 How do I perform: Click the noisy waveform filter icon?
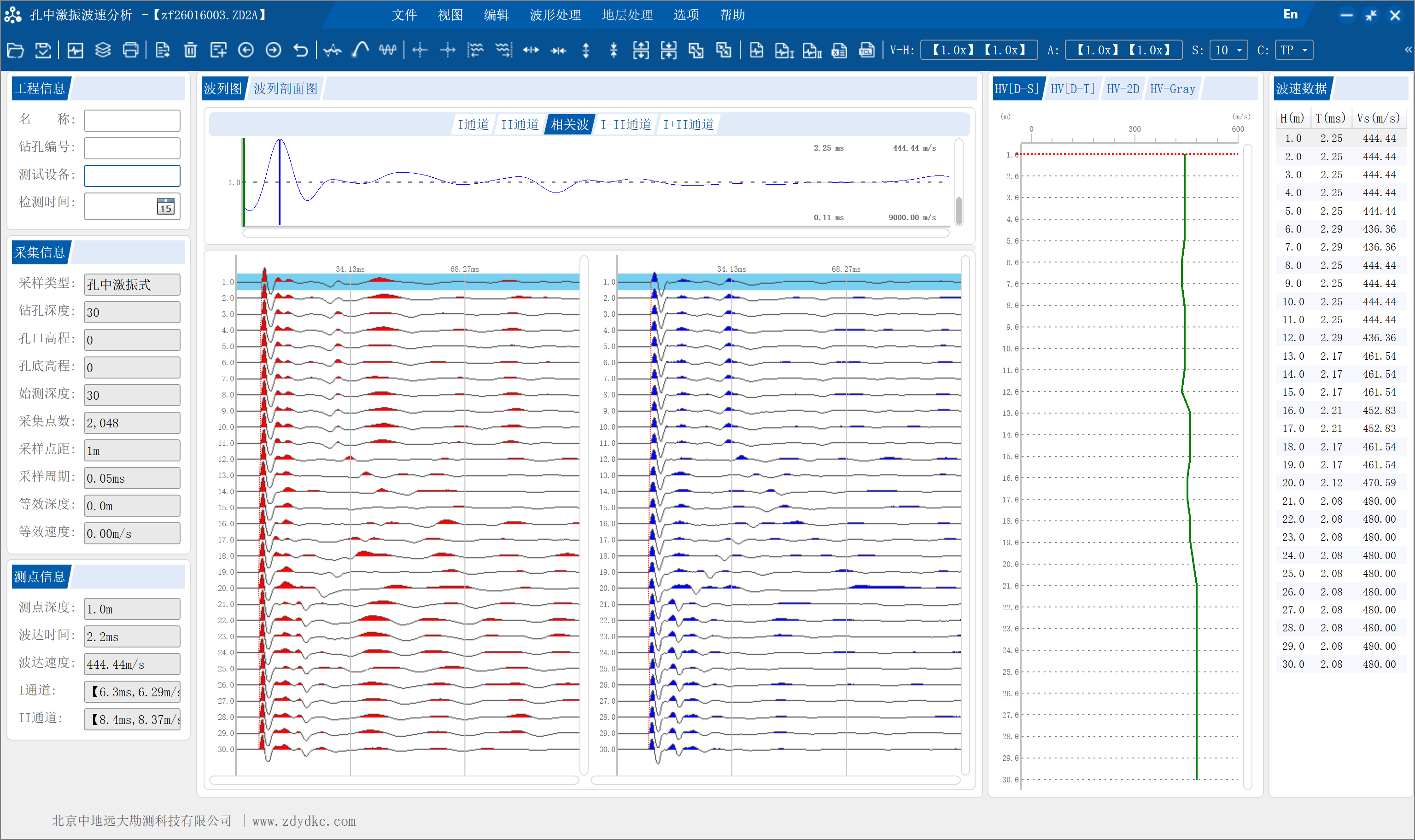(333, 50)
